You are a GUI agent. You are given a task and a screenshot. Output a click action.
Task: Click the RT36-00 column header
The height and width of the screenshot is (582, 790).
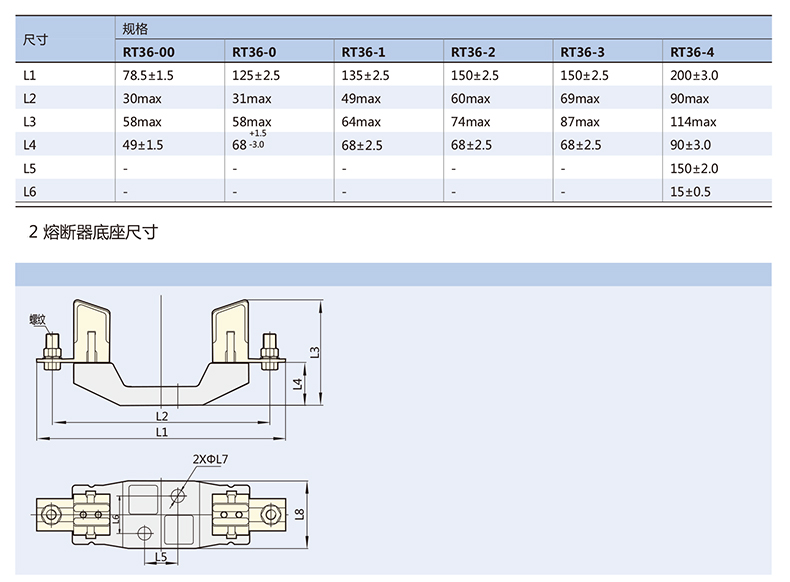click(x=146, y=52)
